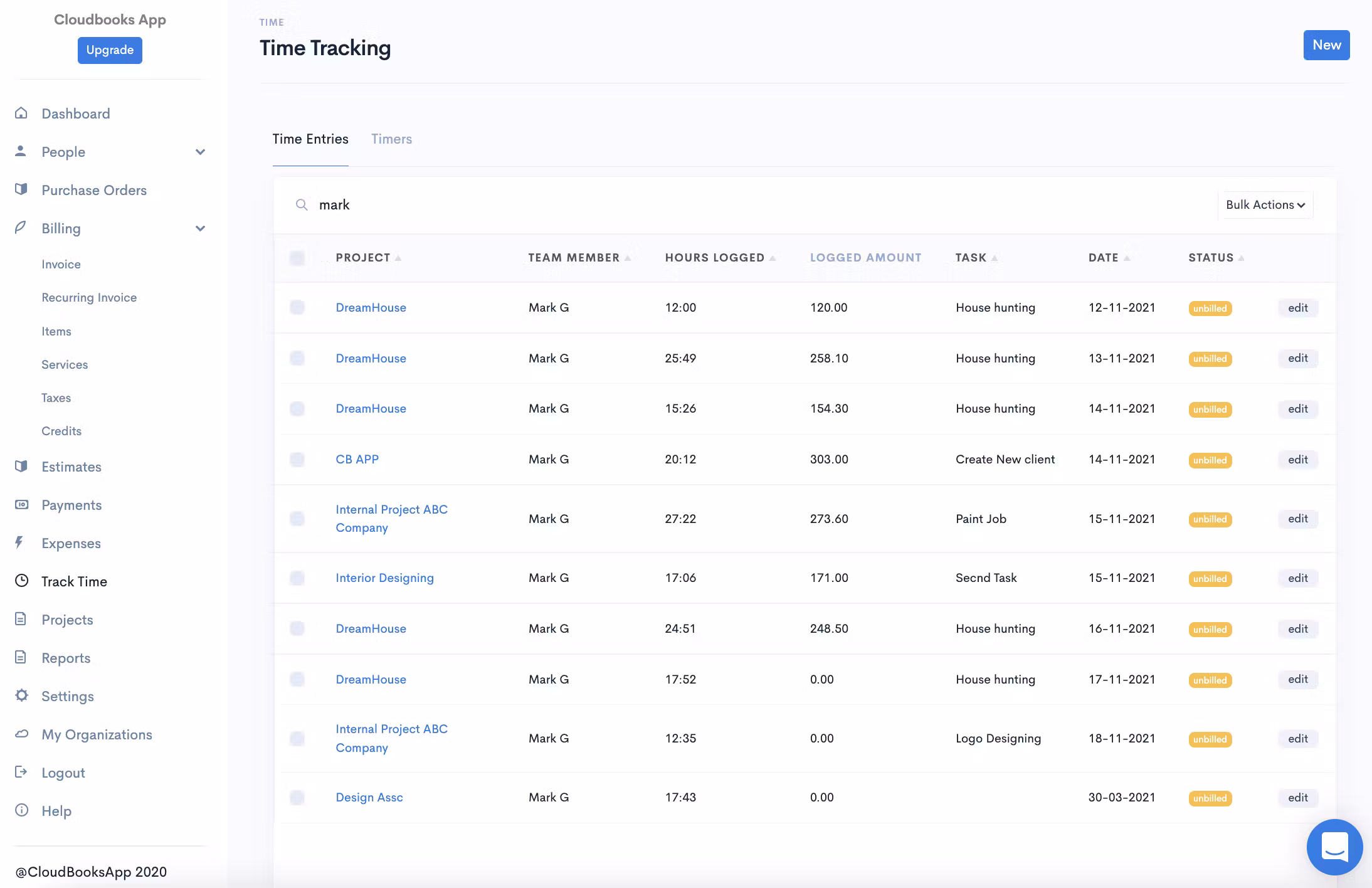The height and width of the screenshot is (888, 1372).
Task: Click the Dashboard home icon
Action: (21, 113)
